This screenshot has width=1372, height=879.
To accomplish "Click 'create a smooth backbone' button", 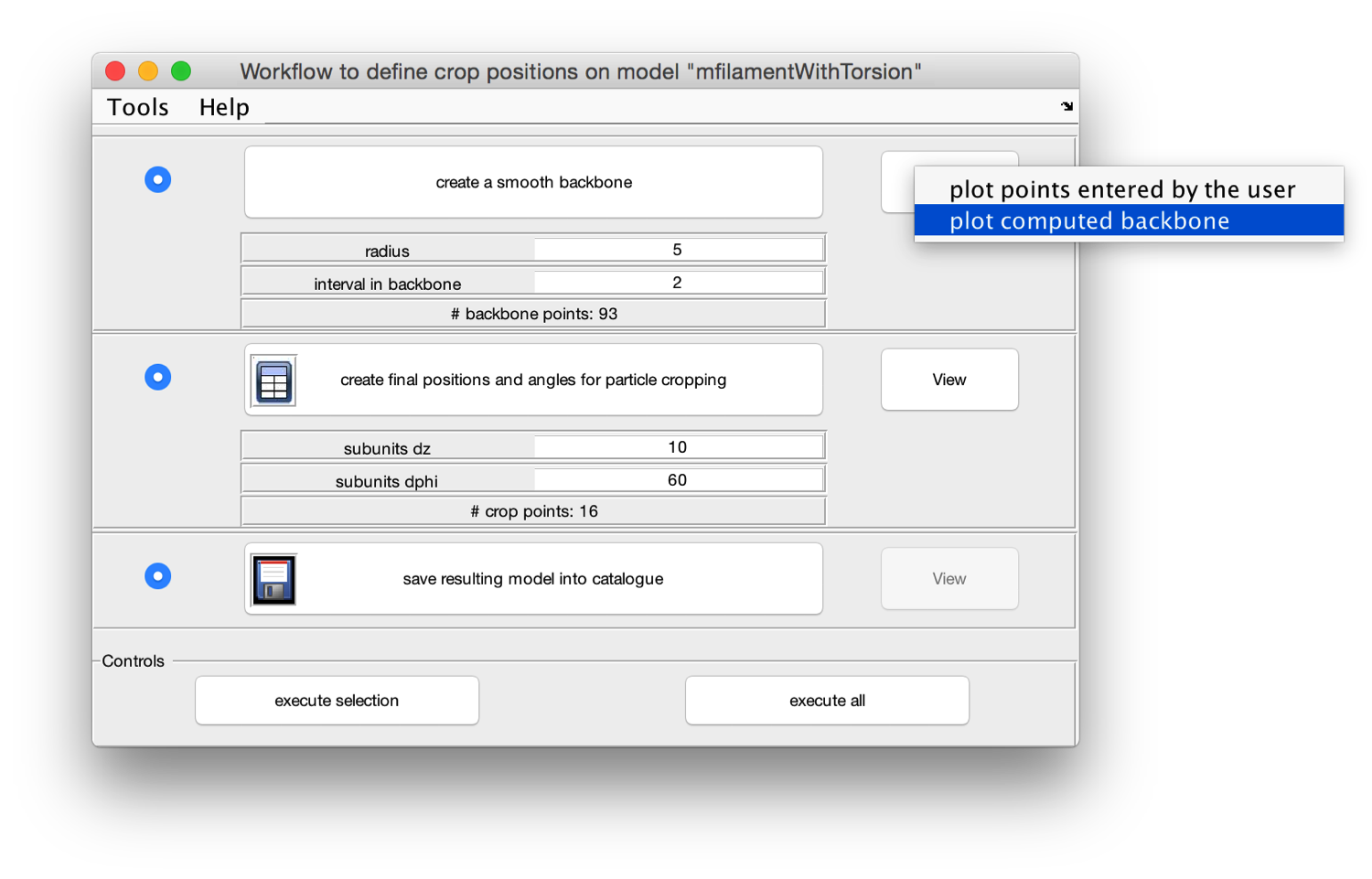I will pos(533,182).
